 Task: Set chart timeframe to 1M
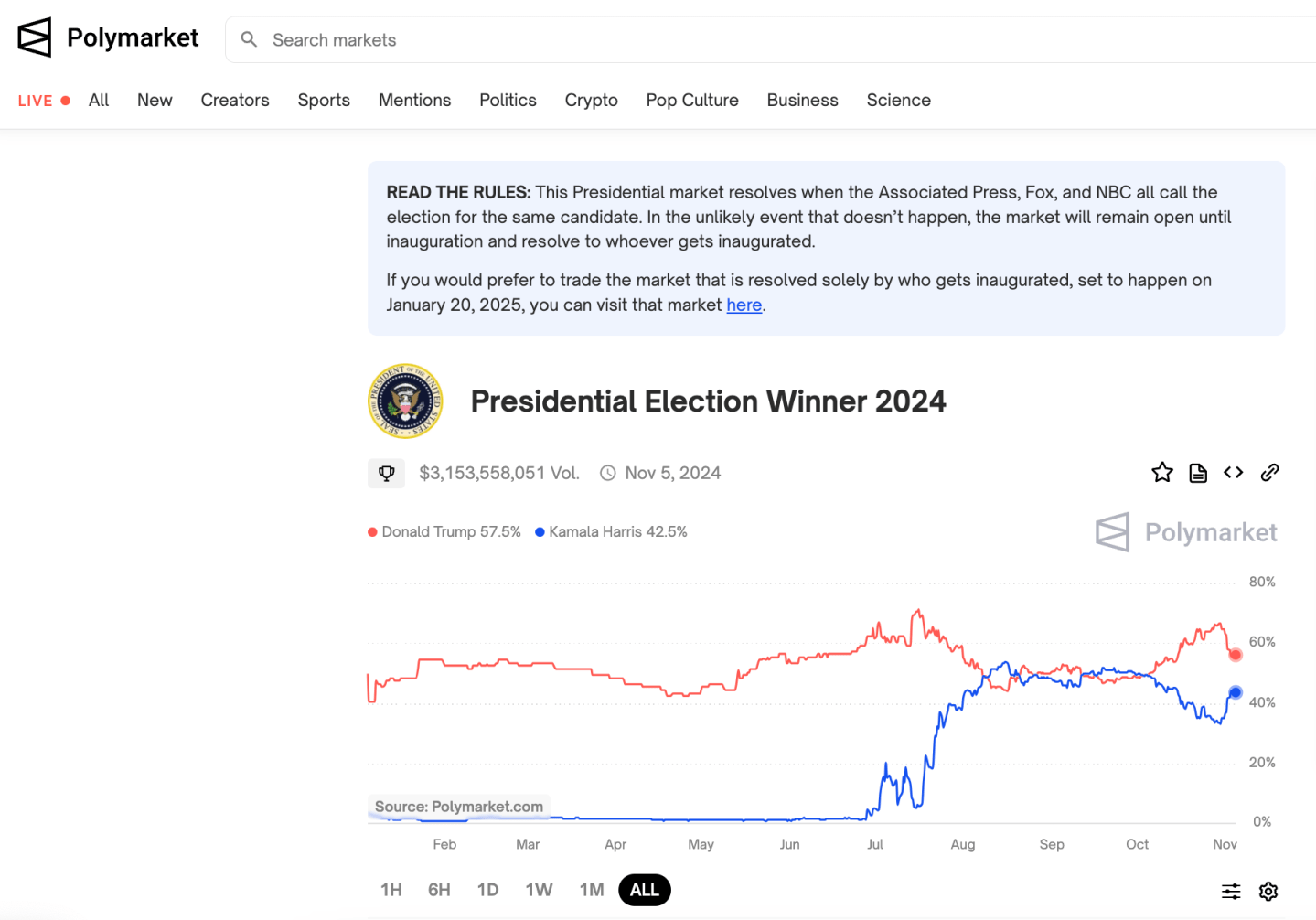coord(592,890)
